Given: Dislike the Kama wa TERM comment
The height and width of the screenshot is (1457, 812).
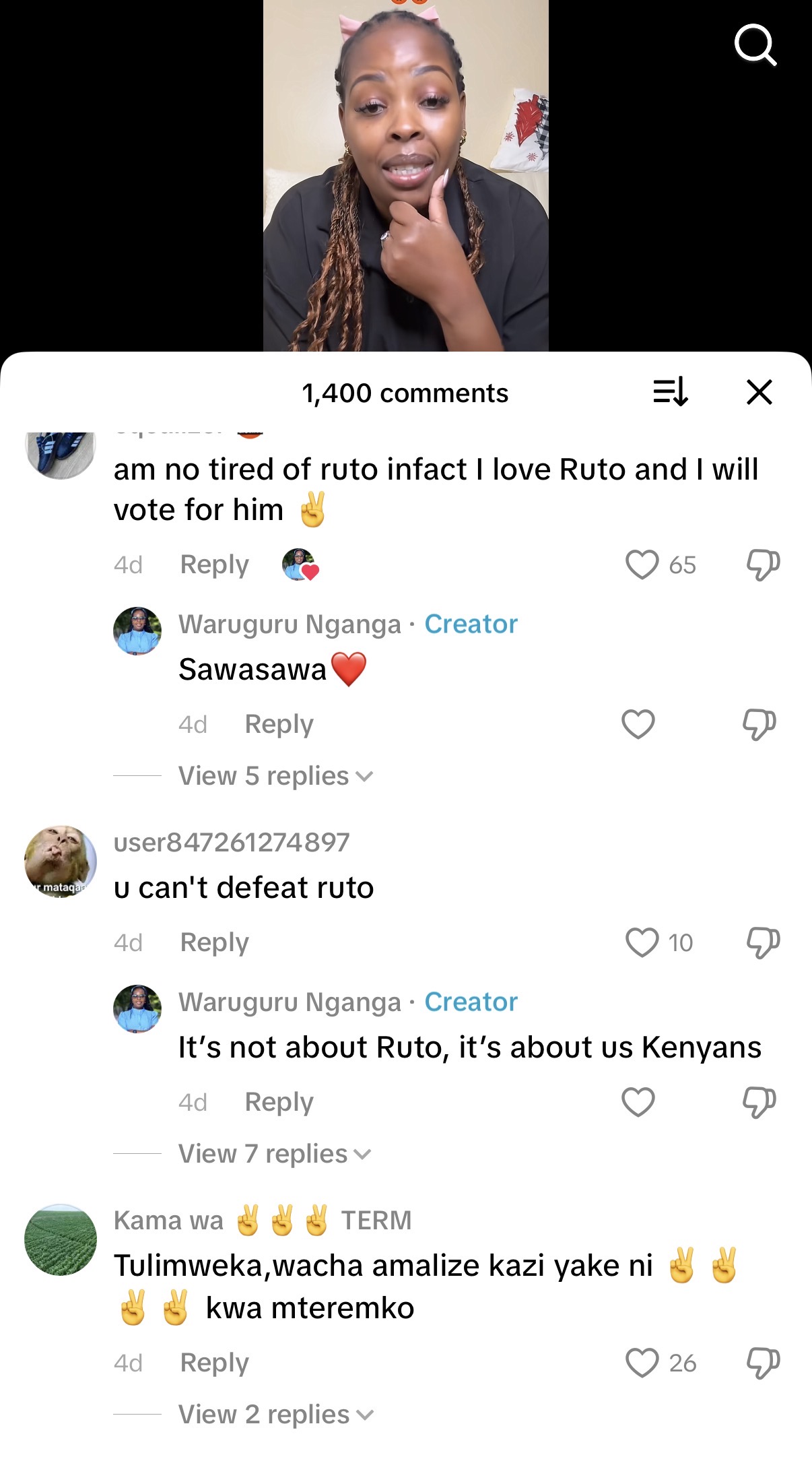Looking at the screenshot, I should (762, 1363).
